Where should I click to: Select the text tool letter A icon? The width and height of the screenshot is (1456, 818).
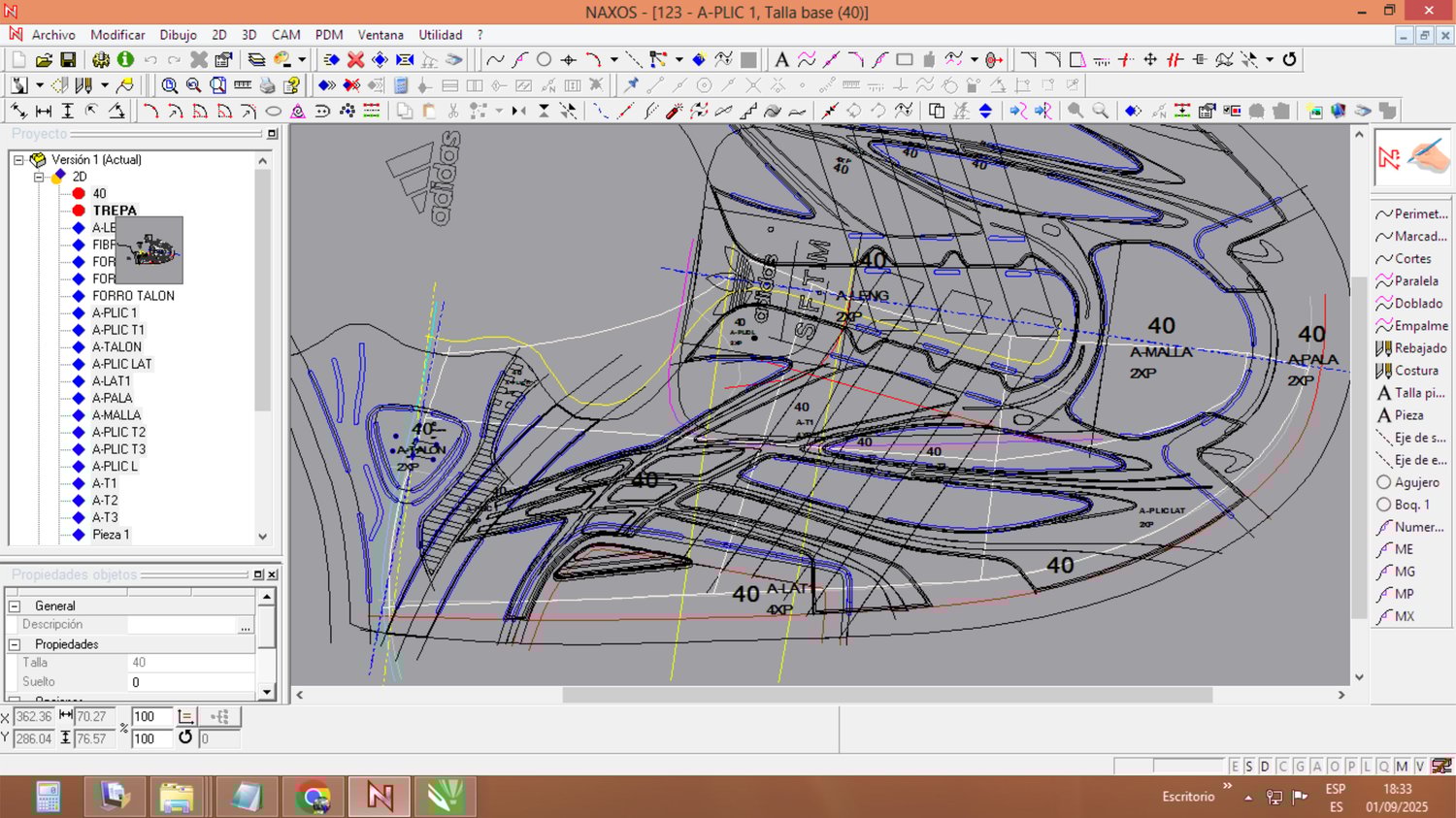[781, 60]
